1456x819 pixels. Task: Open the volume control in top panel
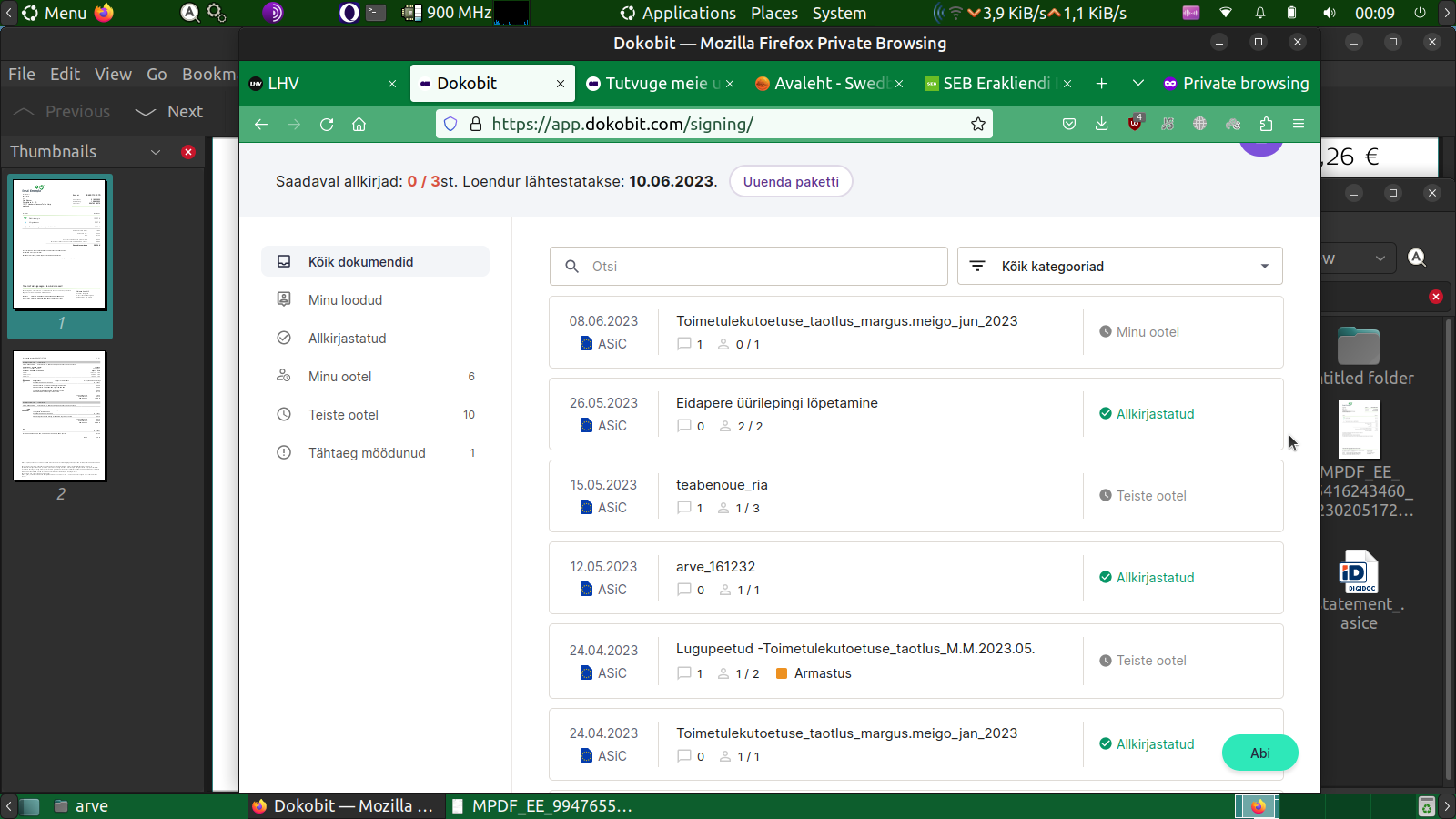click(1330, 13)
